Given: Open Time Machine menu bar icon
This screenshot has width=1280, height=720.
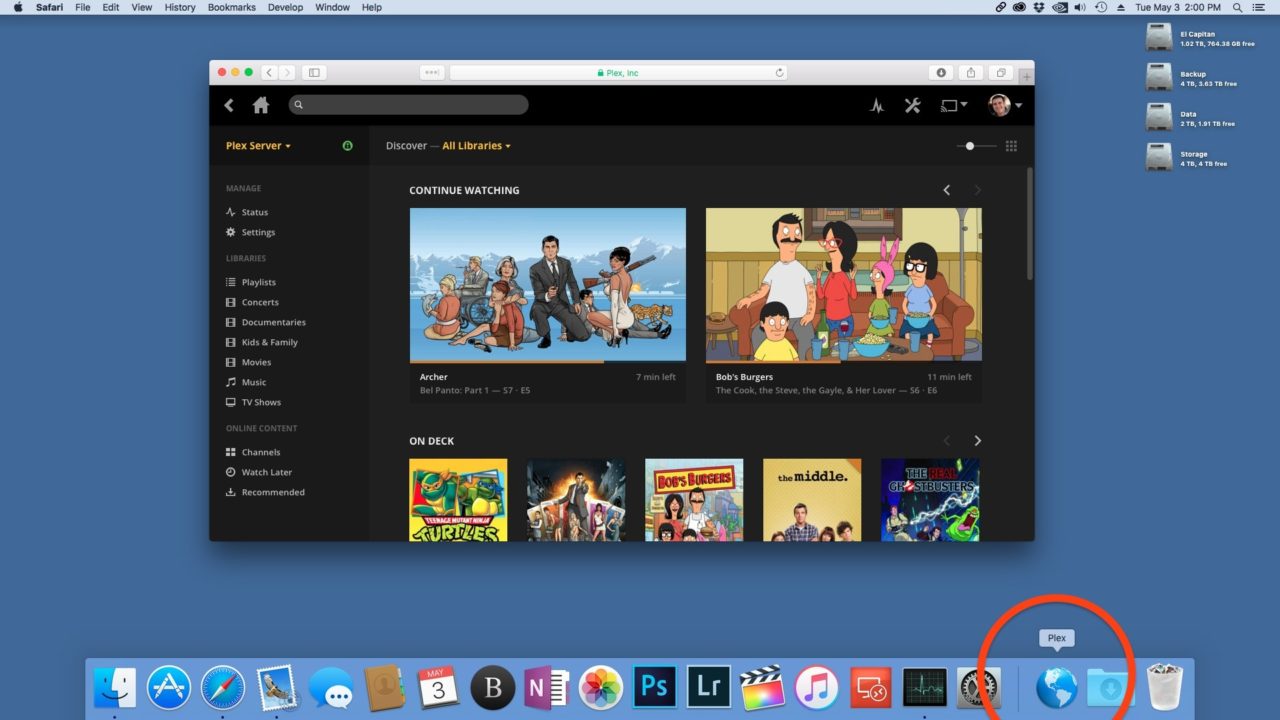Looking at the screenshot, I should pyautogui.click(x=1101, y=7).
